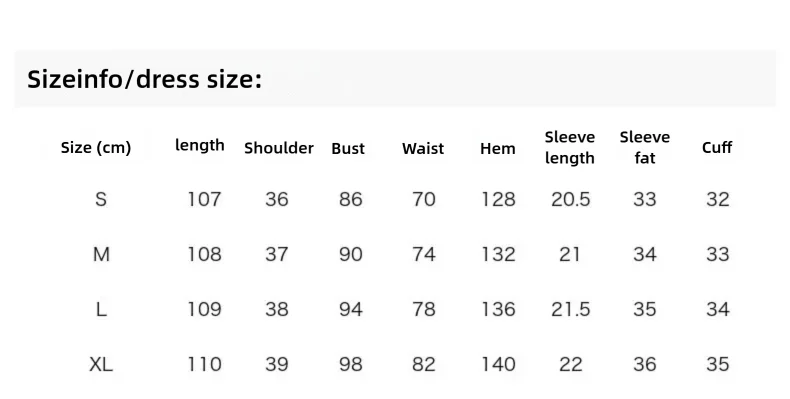
Task: Click the 107 length value for S
Action: point(205,200)
